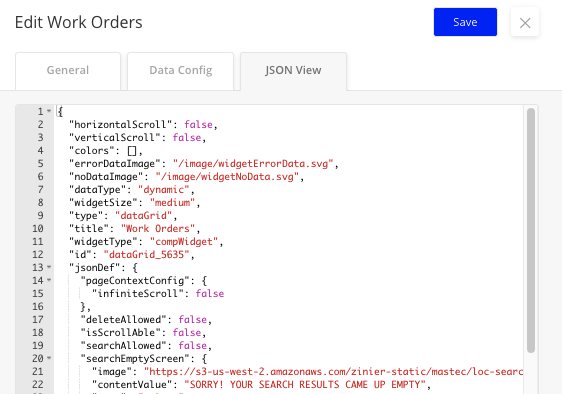Place cursor in the title "Work Orders" value
This screenshot has height=394, width=562.
click(x=158, y=229)
